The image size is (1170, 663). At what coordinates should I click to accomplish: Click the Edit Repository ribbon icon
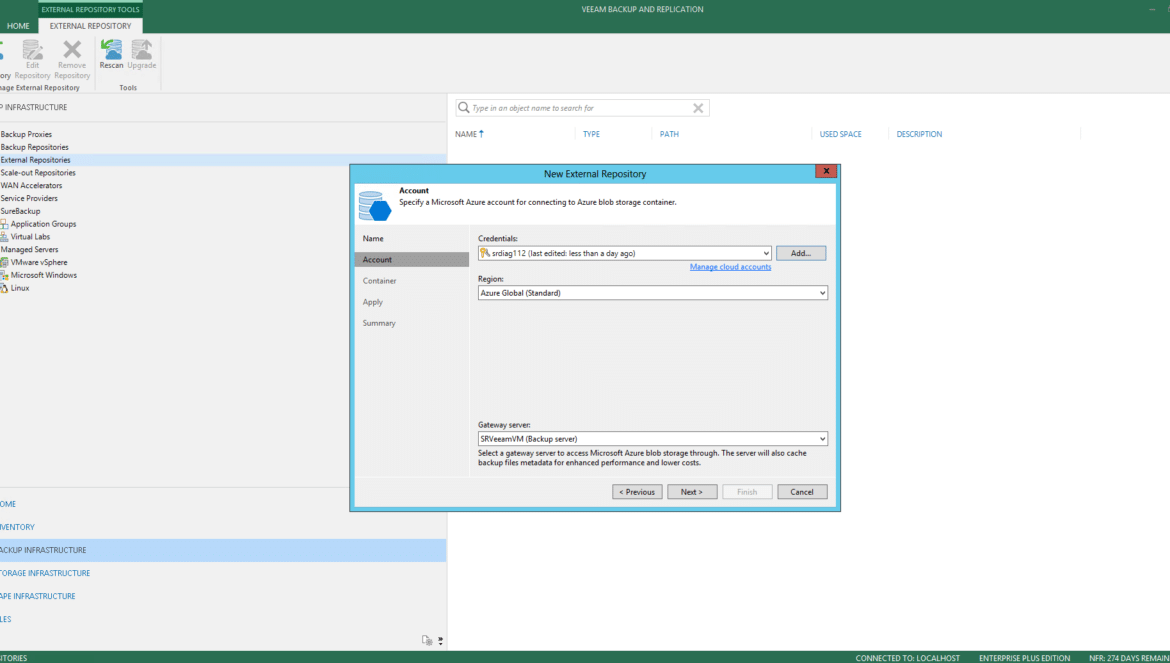pyautogui.click(x=32, y=50)
